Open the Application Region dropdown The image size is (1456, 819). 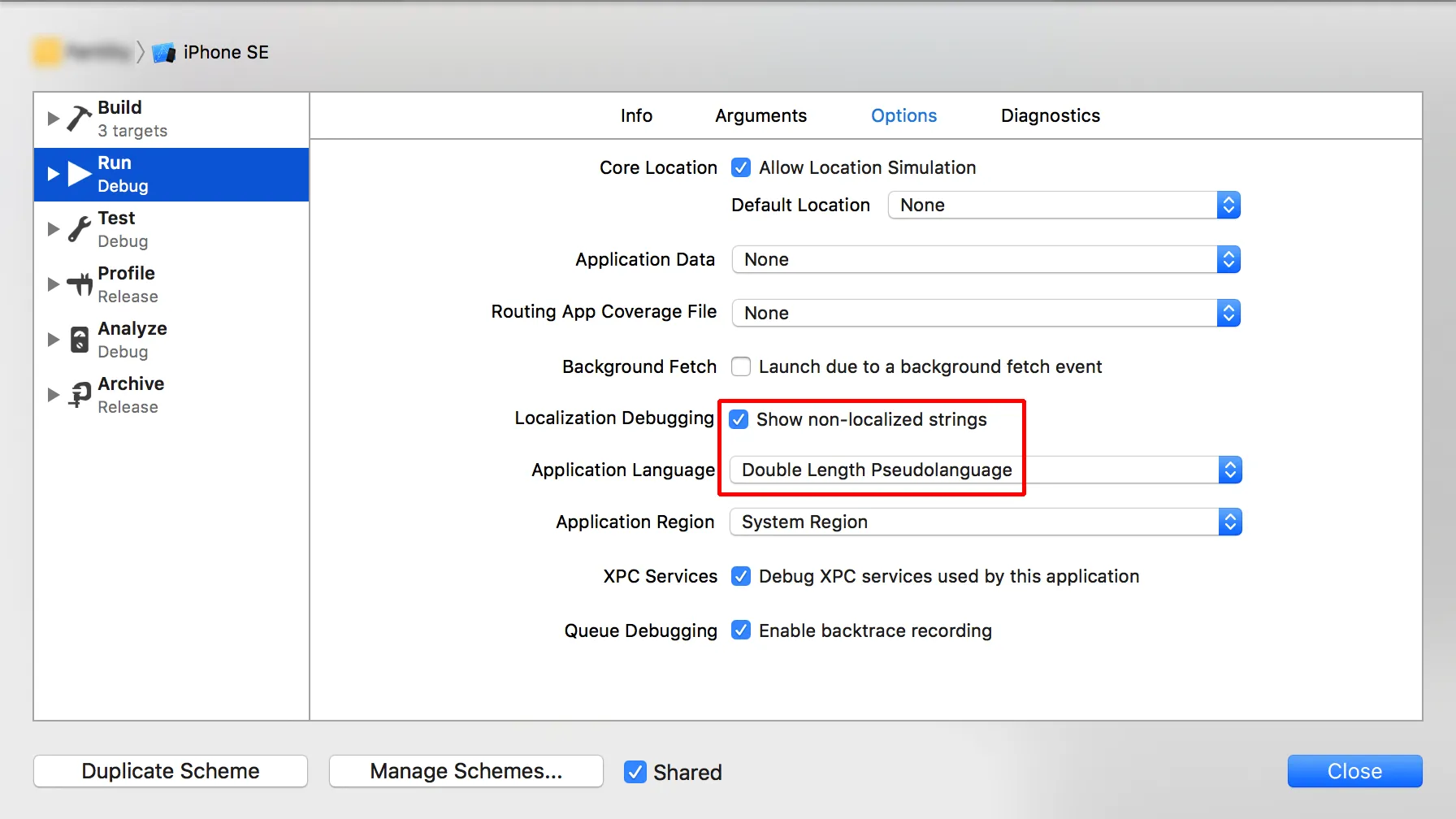(x=986, y=522)
